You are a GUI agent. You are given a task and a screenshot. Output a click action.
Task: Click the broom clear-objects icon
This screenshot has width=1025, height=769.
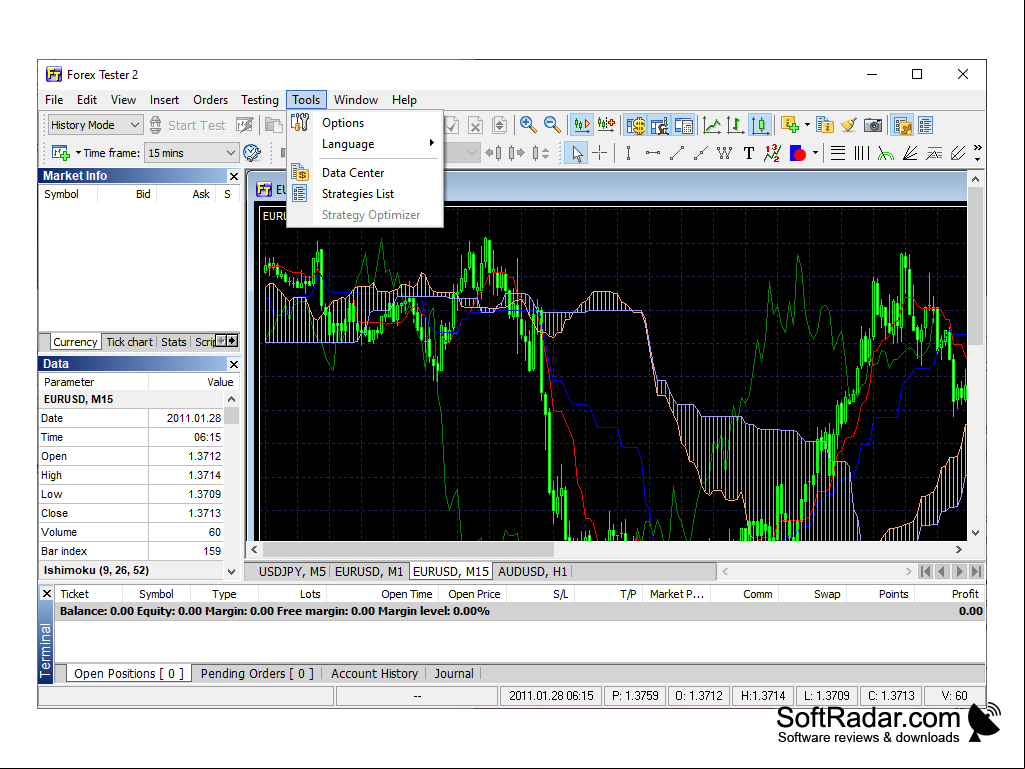[849, 125]
